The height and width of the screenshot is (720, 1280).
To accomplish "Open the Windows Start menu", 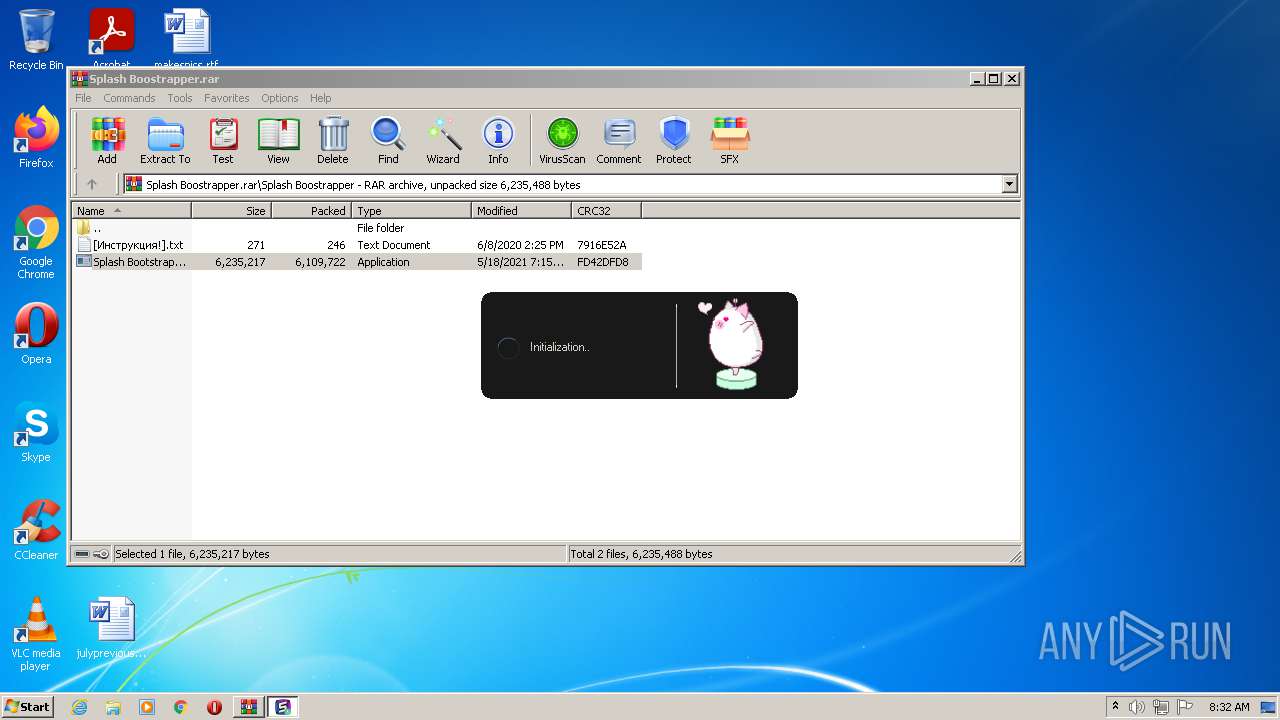I will [x=27, y=707].
